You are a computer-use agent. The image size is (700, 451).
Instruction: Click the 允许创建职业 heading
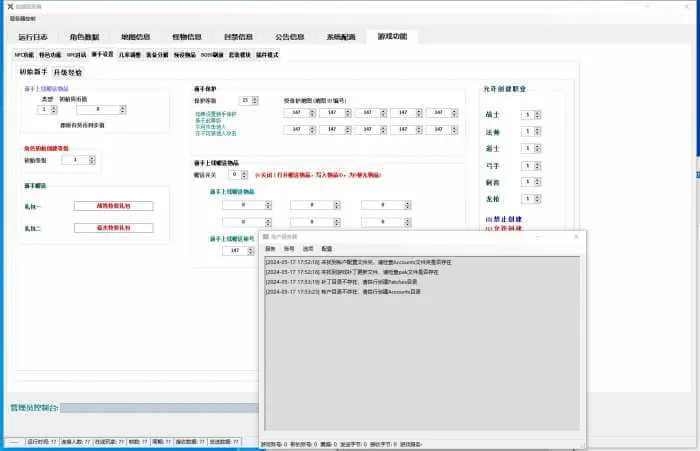(x=505, y=89)
